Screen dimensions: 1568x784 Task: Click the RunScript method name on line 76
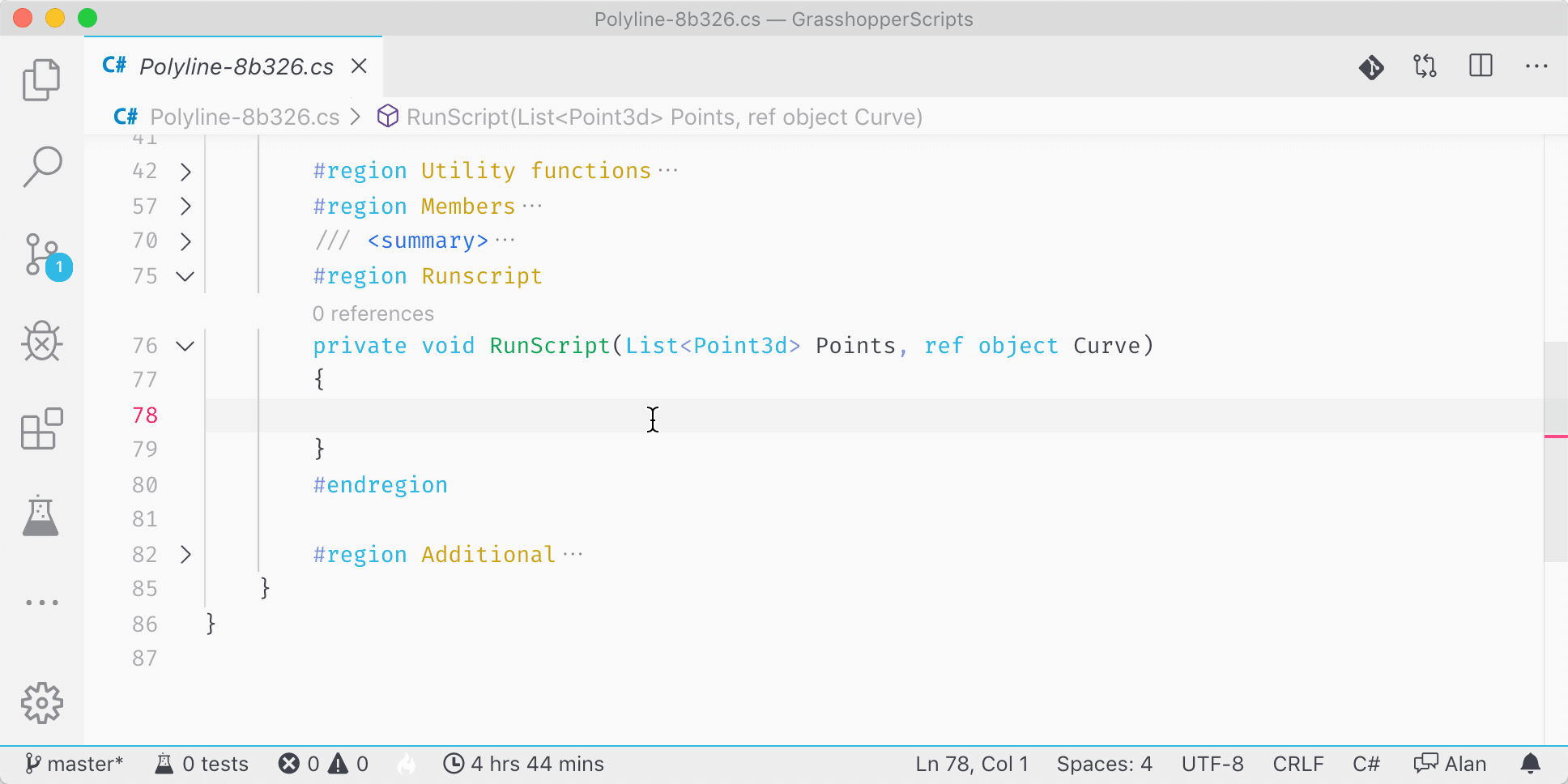point(550,346)
